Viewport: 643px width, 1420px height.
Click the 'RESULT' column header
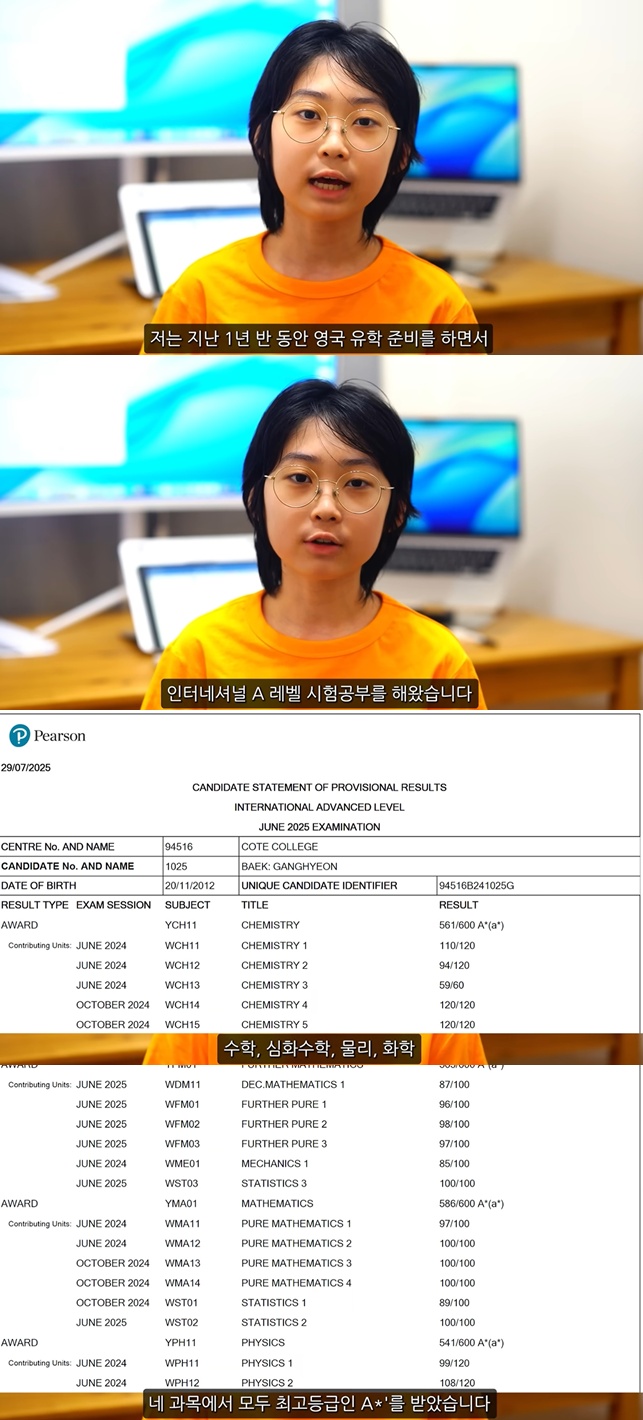(459, 905)
